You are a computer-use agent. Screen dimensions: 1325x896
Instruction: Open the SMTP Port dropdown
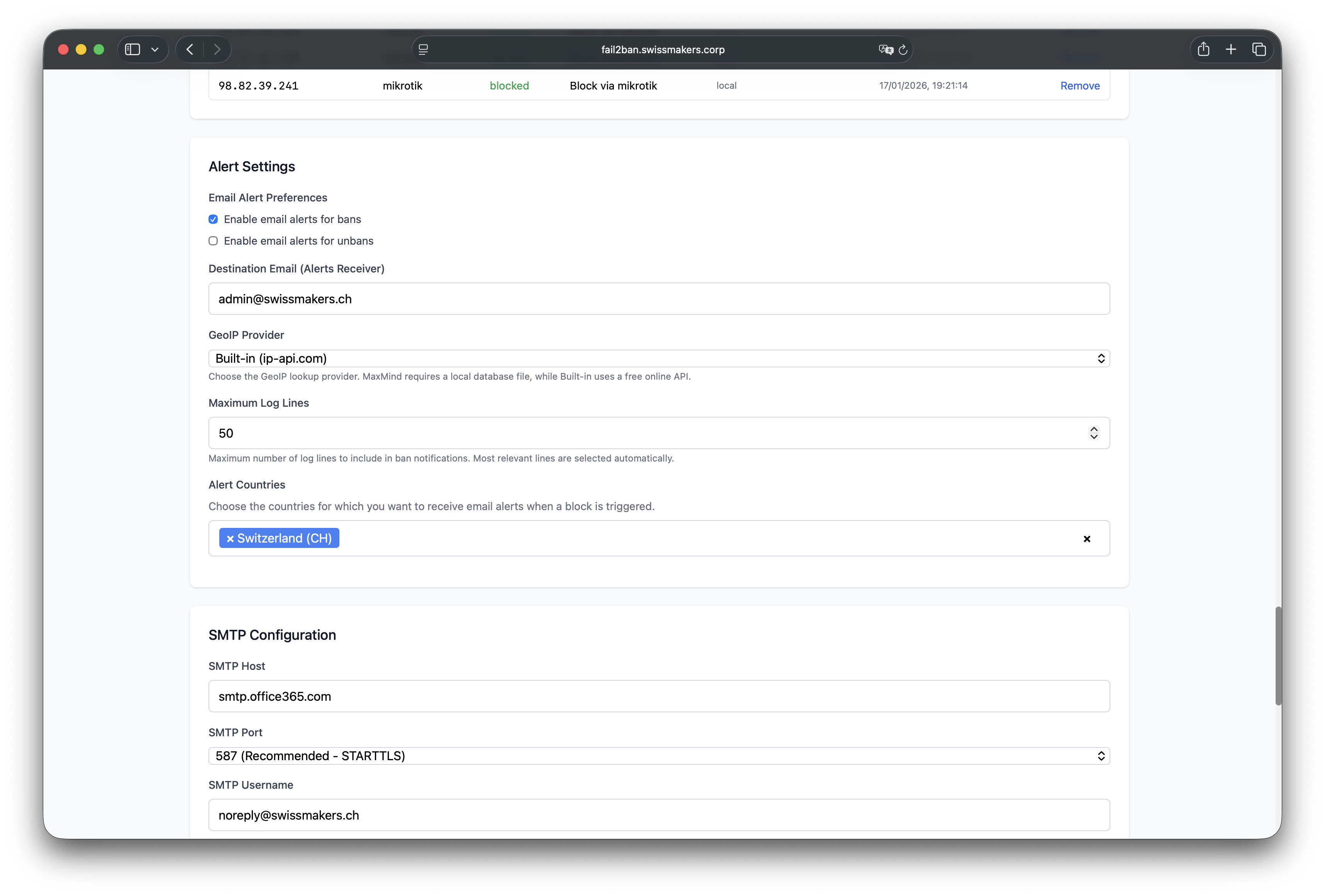659,756
